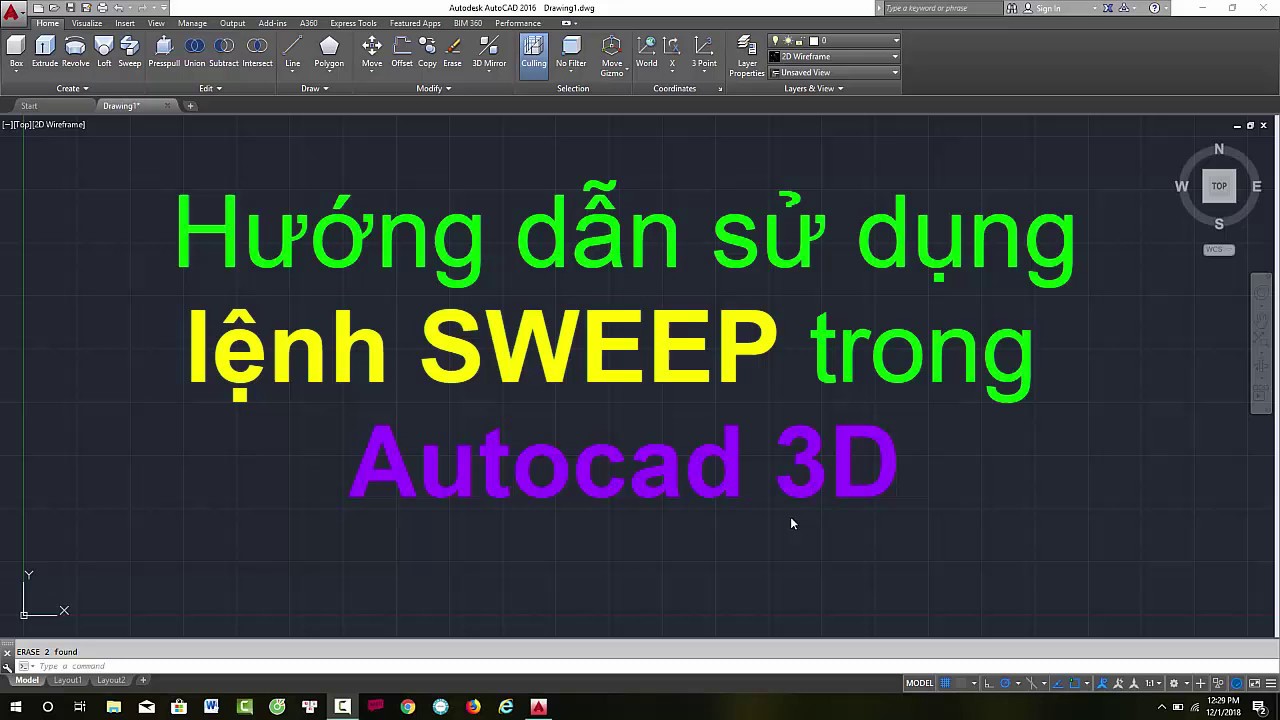Choose the Offset tool
The width and height of the screenshot is (1280, 720).
(x=402, y=52)
